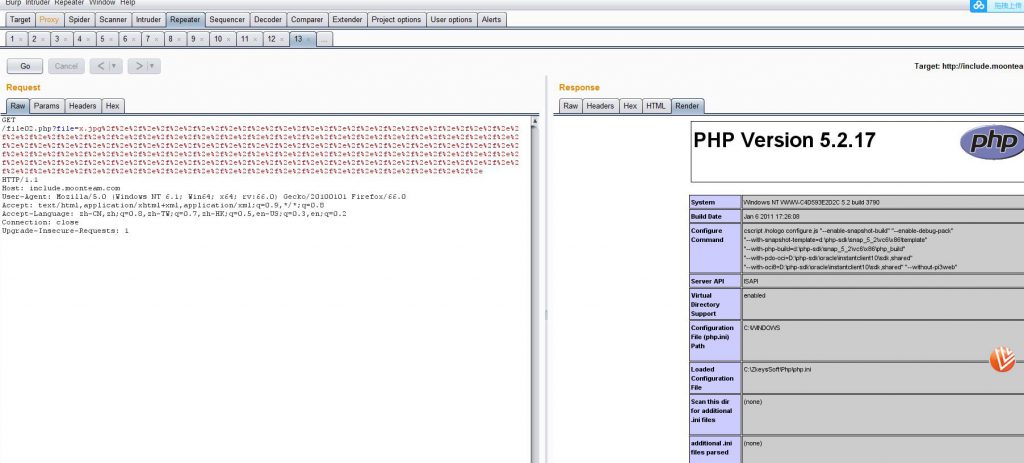Image resolution: width=1024 pixels, height=463 pixels.
Task: Switch to the Spider tool tab
Action: (x=79, y=20)
